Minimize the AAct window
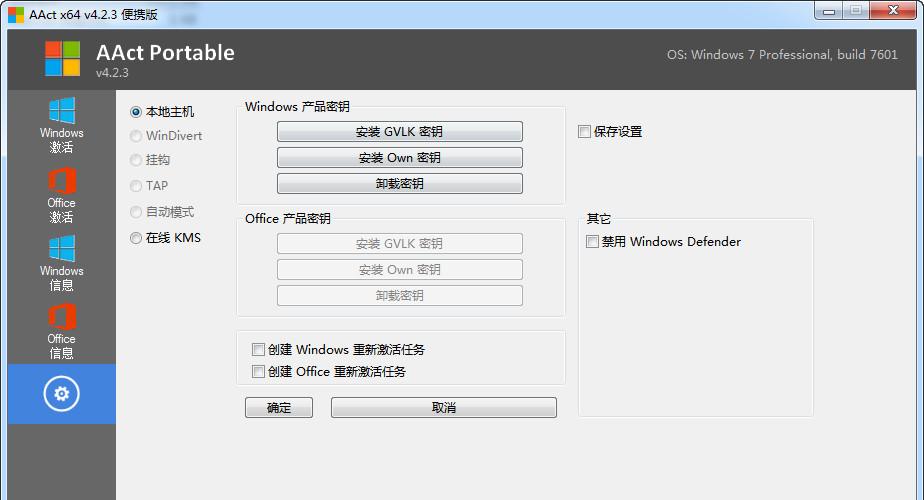 point(829,11)
